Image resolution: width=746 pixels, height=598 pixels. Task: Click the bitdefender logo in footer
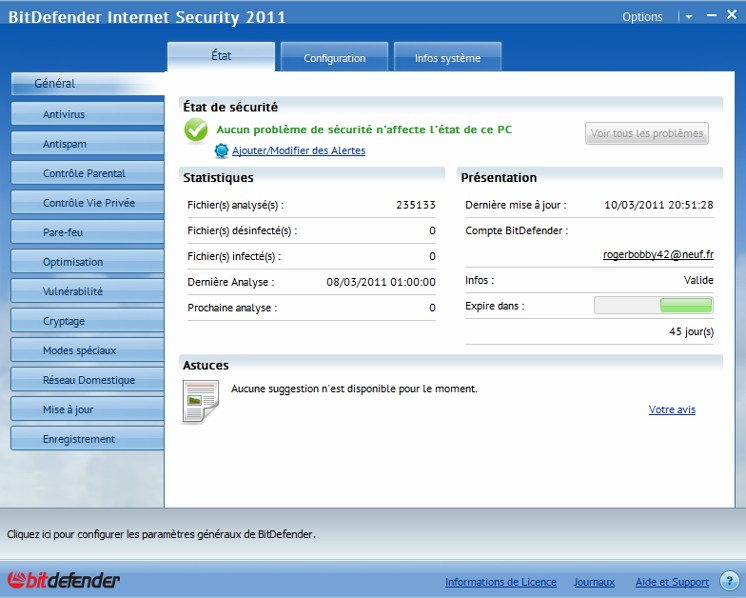(63, 580)
